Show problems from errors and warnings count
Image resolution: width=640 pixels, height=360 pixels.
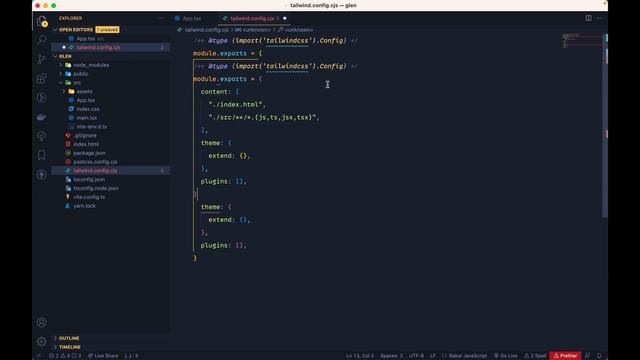(65, 356)
